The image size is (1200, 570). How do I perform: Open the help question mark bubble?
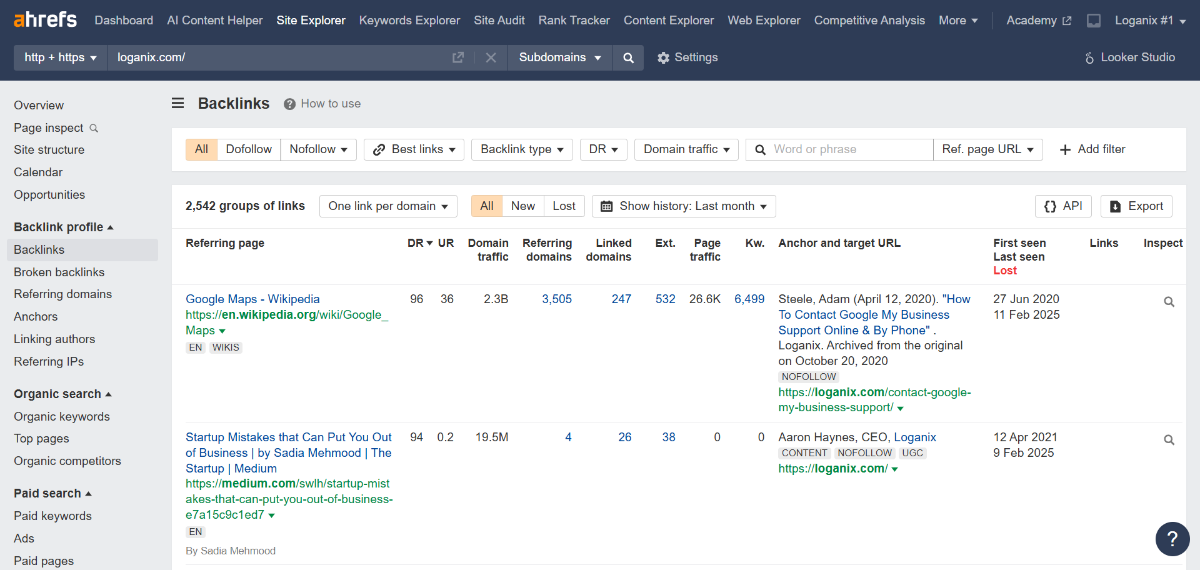[x=1172, y=538]
